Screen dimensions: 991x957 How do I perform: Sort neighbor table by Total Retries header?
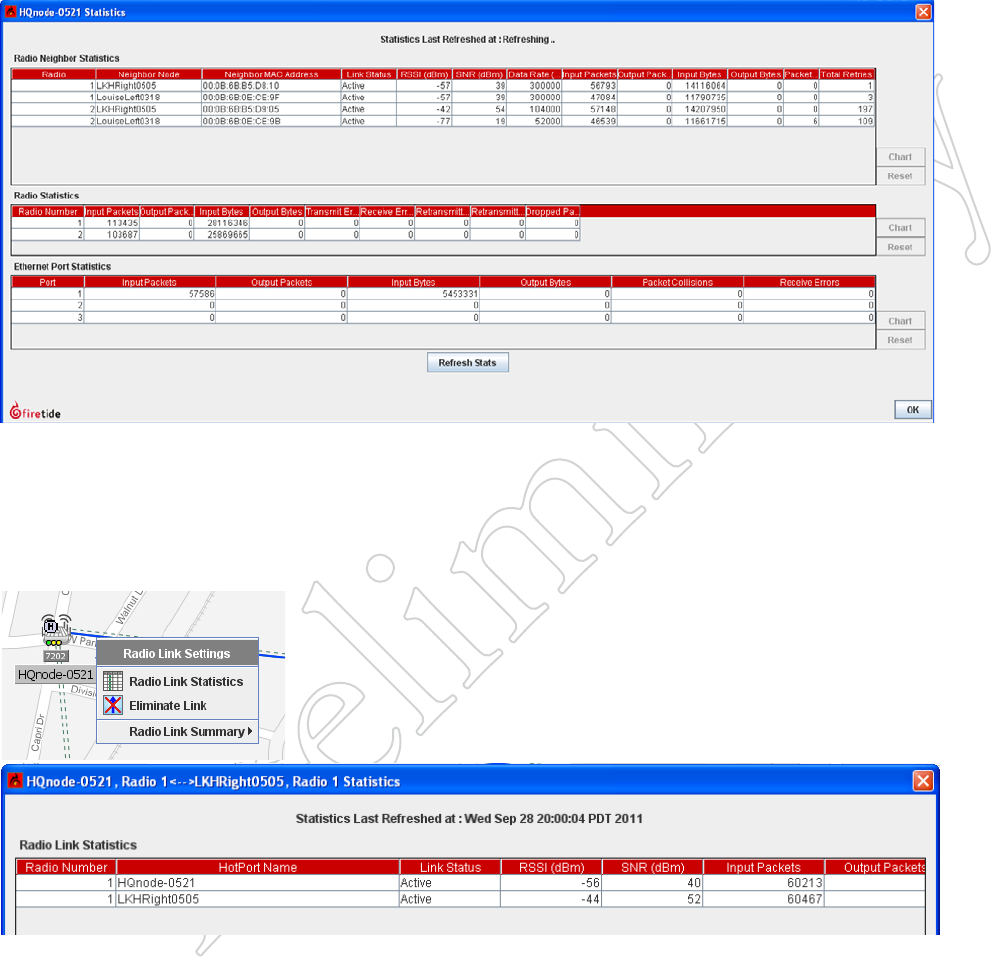point(847,75)
